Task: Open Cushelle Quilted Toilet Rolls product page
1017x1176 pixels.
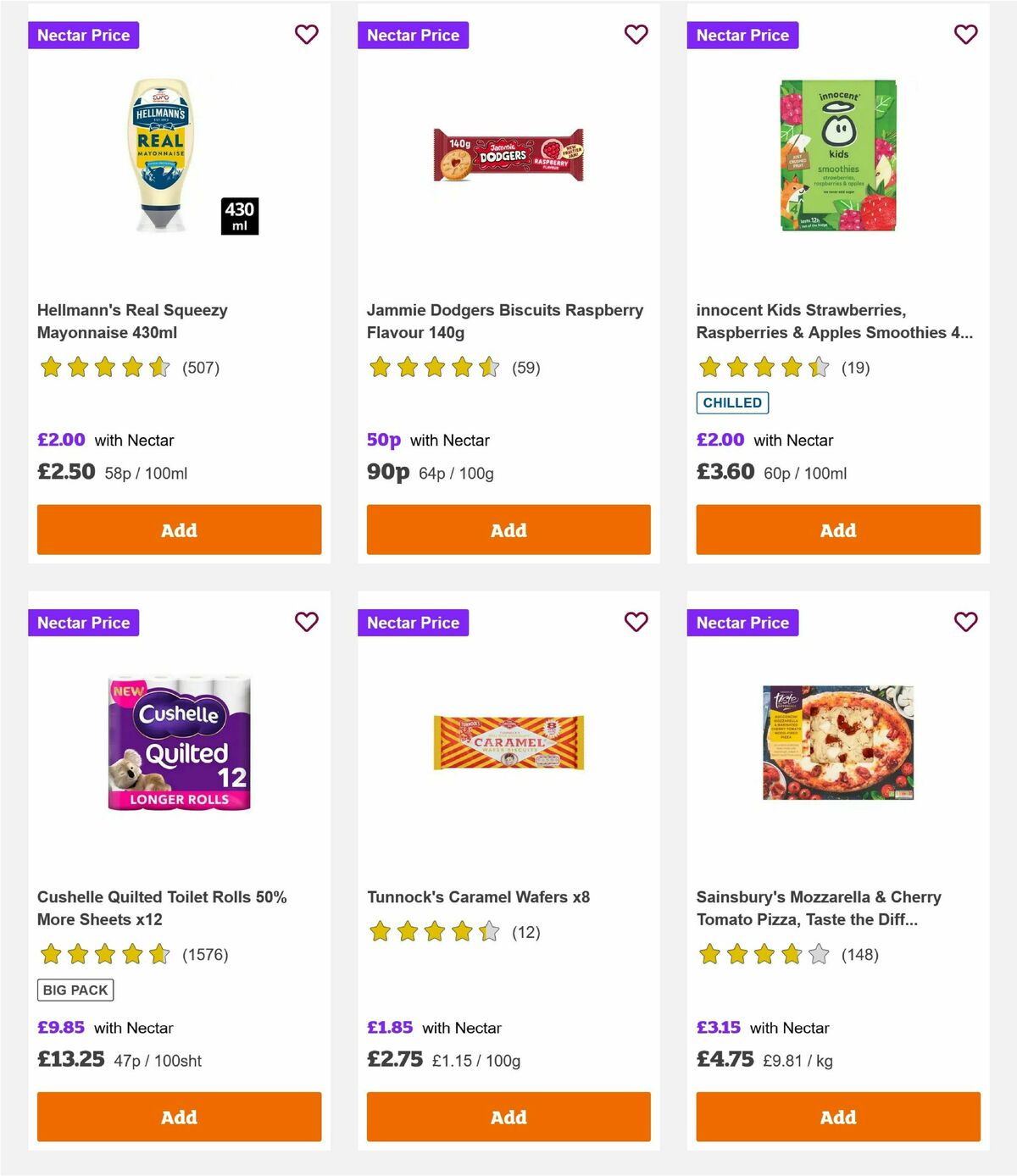Action: point(161,907)
